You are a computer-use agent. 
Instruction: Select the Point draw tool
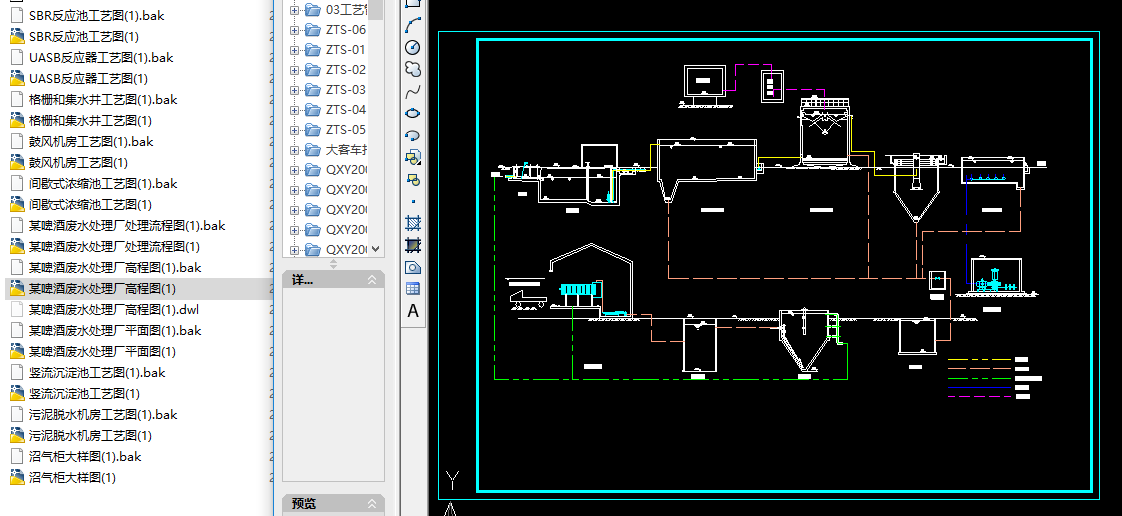[x=413, y=201]
